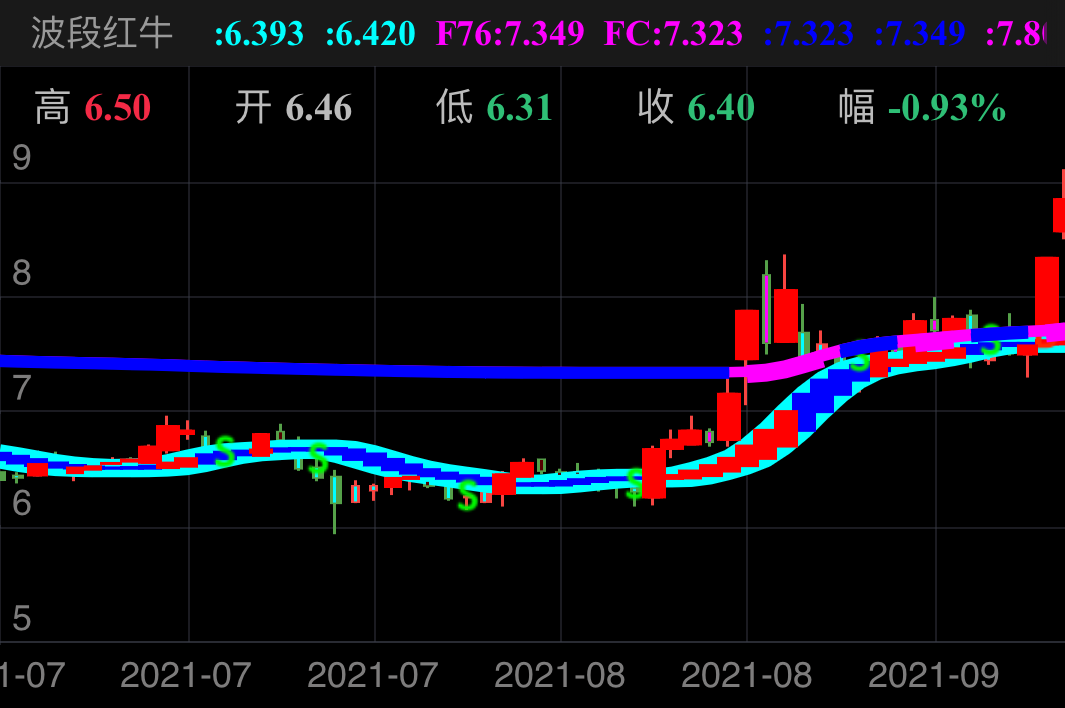The width and height of the screenshot is (1065, 708).
Task: Tap the rightmost green S signal marker
Action: pos(990,340)
